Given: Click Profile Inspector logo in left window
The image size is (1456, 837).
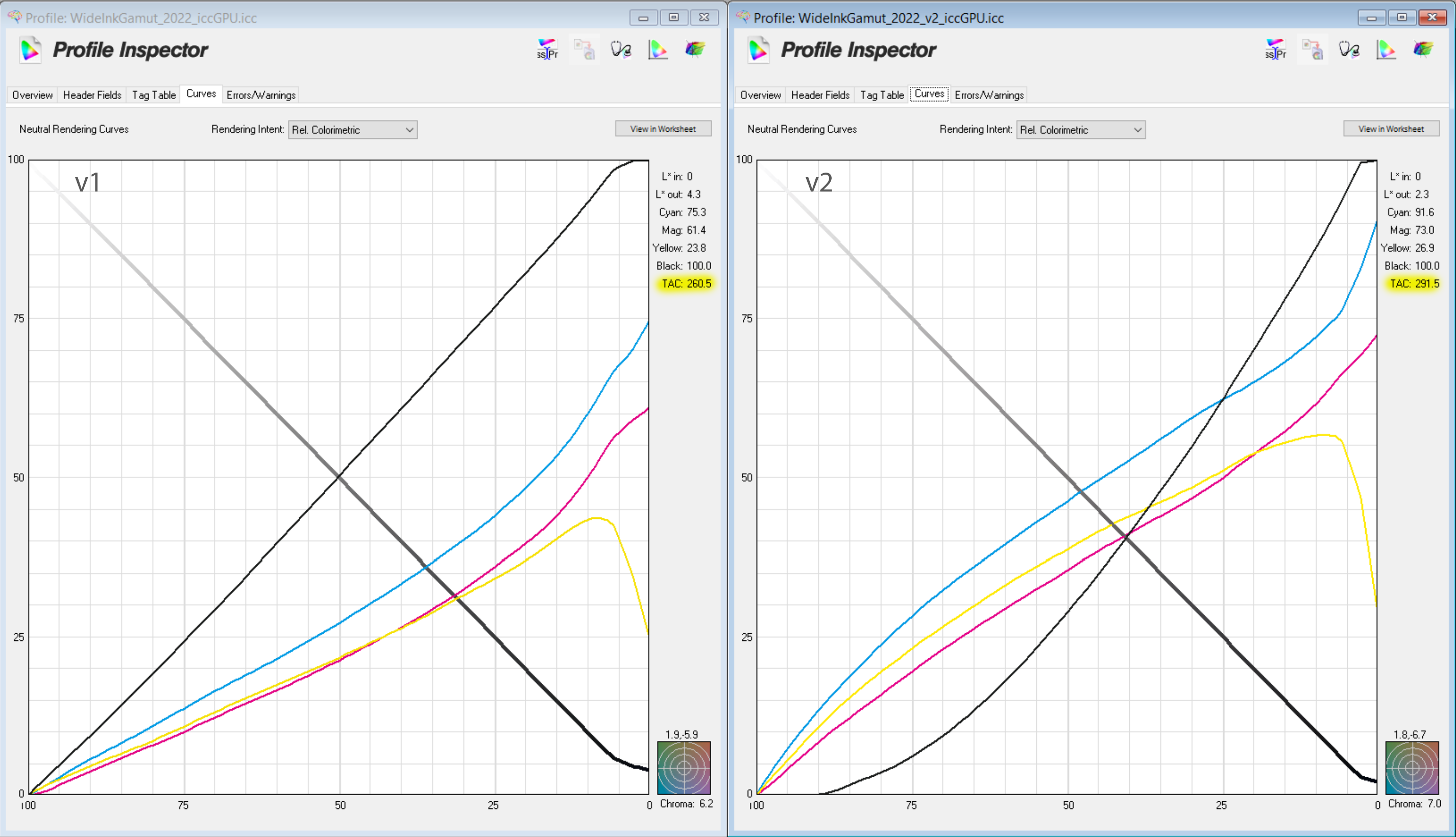Looking at the screenshot, I should click(31, 50).
